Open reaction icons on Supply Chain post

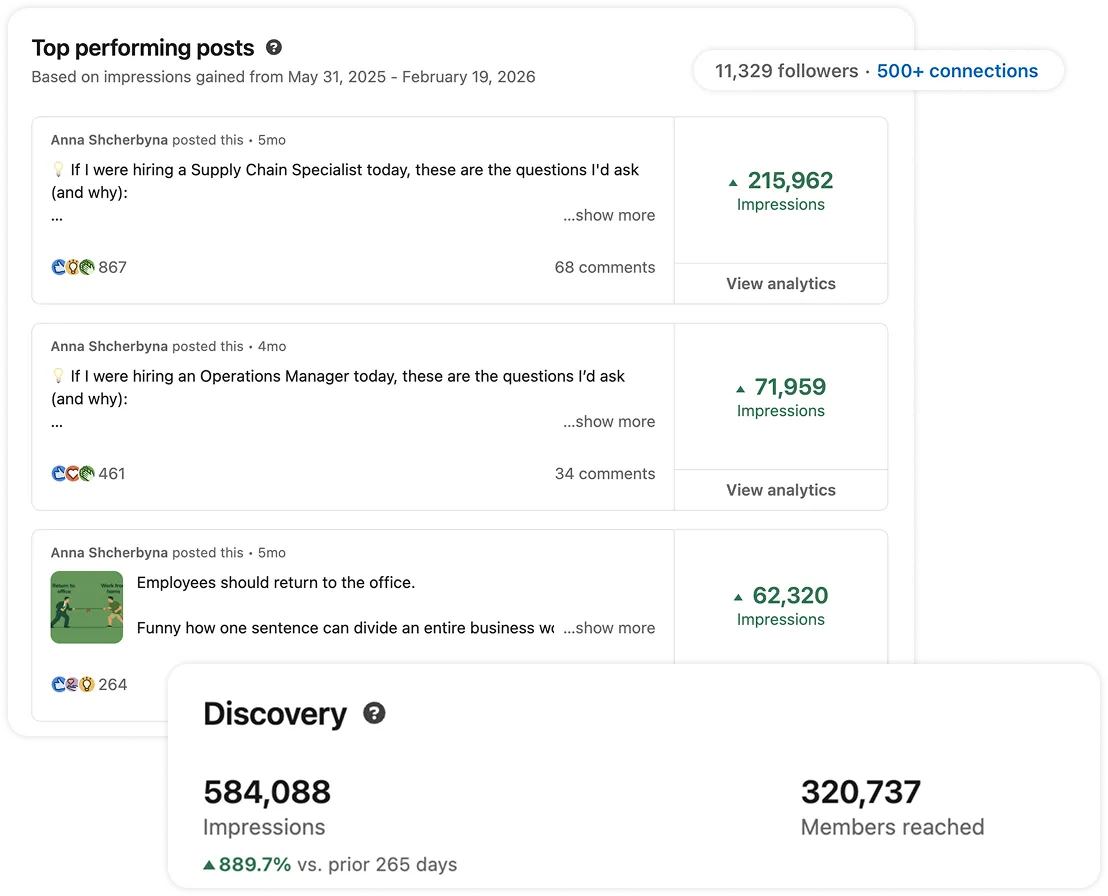click(x=73, y=267)
